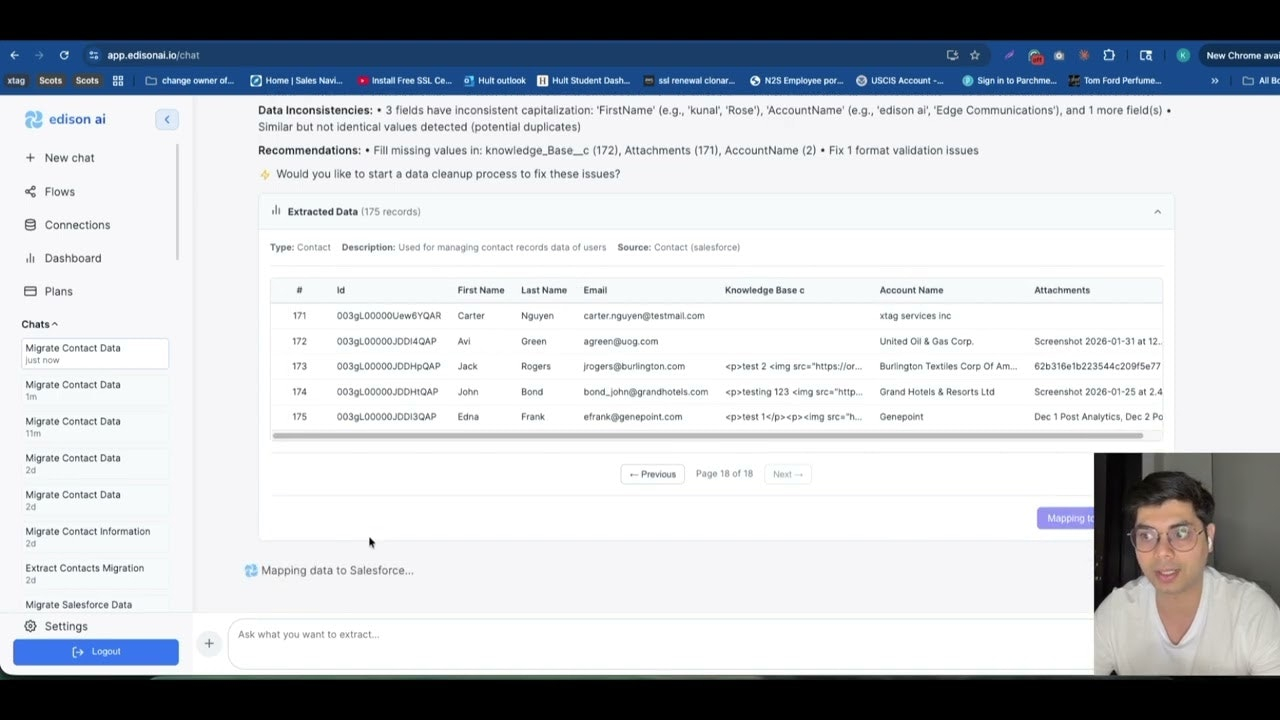Click the plus attachment button beside chat input
The image size is (1280, 720).
coord(209,643)
